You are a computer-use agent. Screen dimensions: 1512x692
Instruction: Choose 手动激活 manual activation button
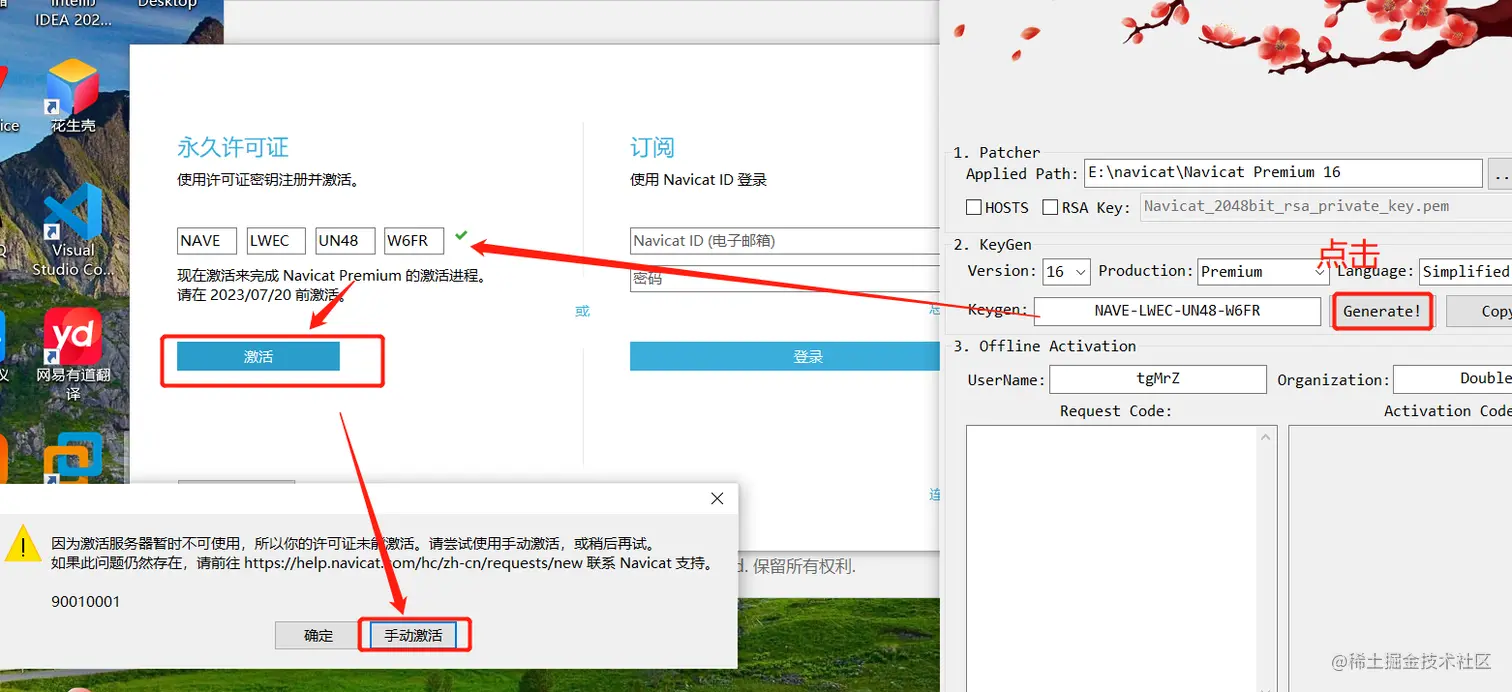413,635
